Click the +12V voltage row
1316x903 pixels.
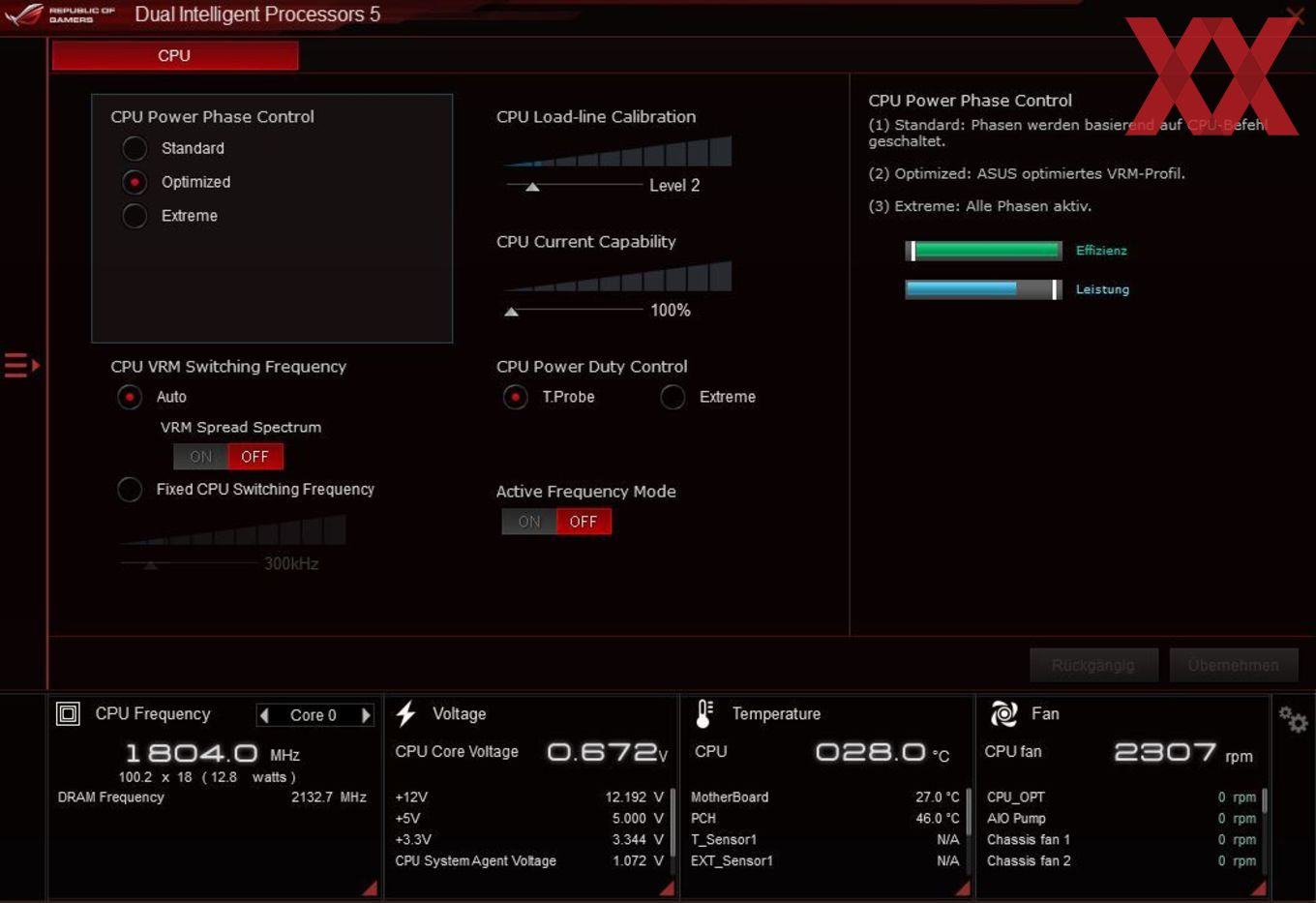(x=529, y=798)
